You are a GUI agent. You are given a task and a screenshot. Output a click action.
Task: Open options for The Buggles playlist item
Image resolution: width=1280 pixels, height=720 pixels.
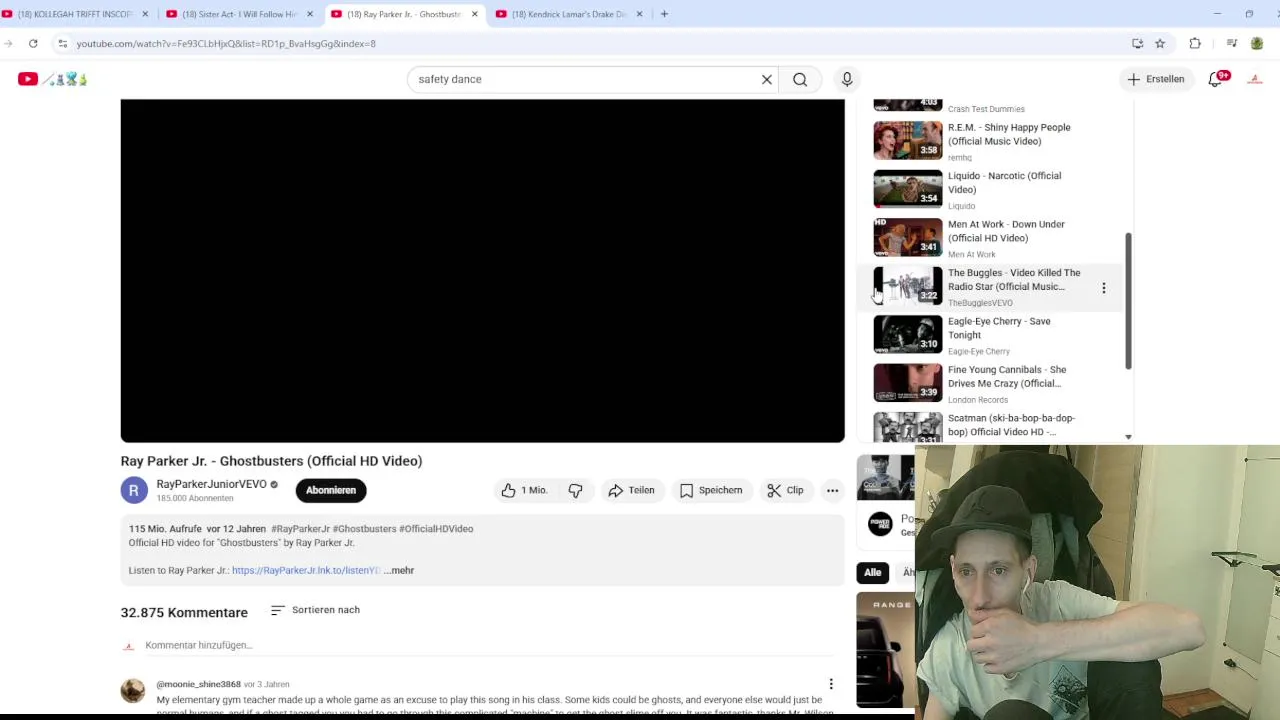(x=1104, y=288)
